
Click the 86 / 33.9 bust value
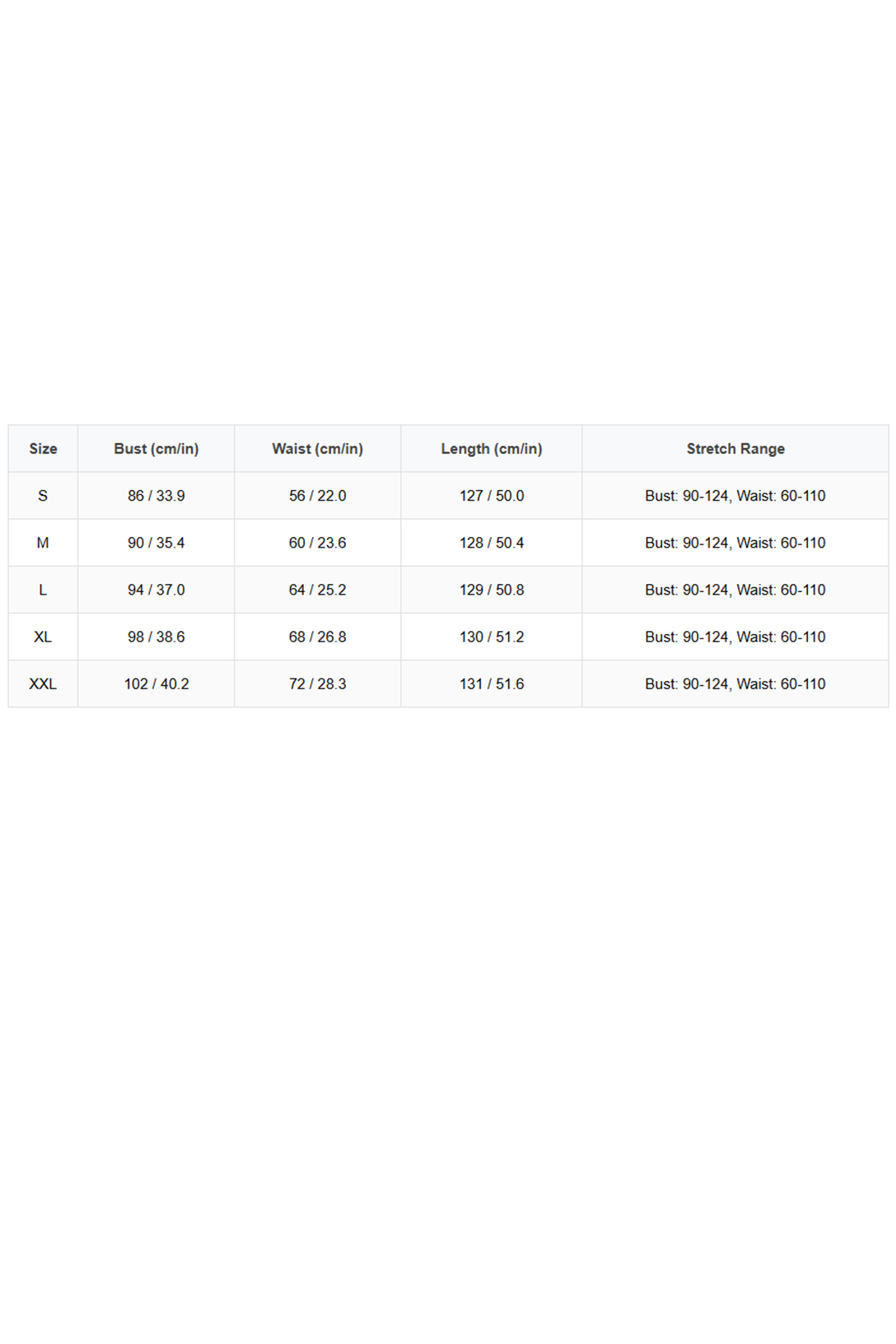[x=156, y=496]
